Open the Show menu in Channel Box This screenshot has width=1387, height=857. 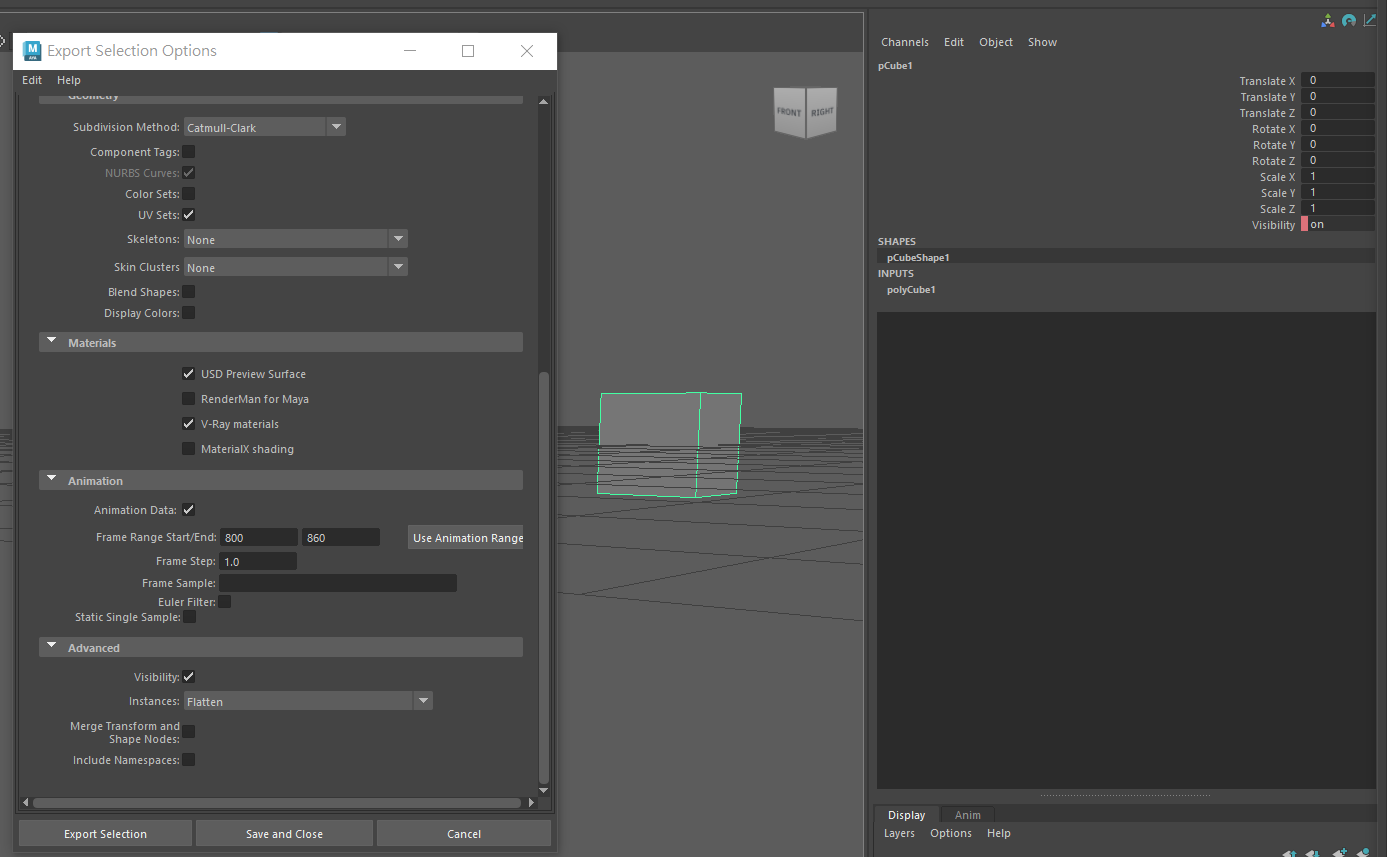1042,42
